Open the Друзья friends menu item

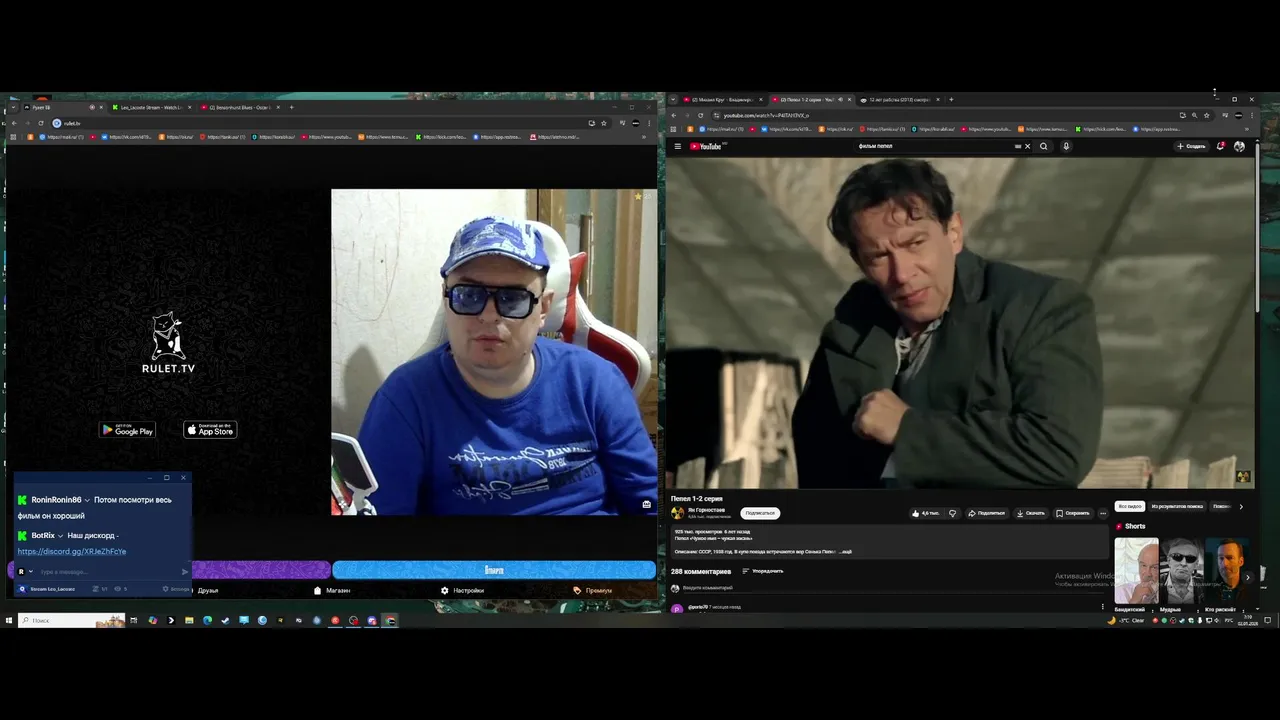click(208, 590)
